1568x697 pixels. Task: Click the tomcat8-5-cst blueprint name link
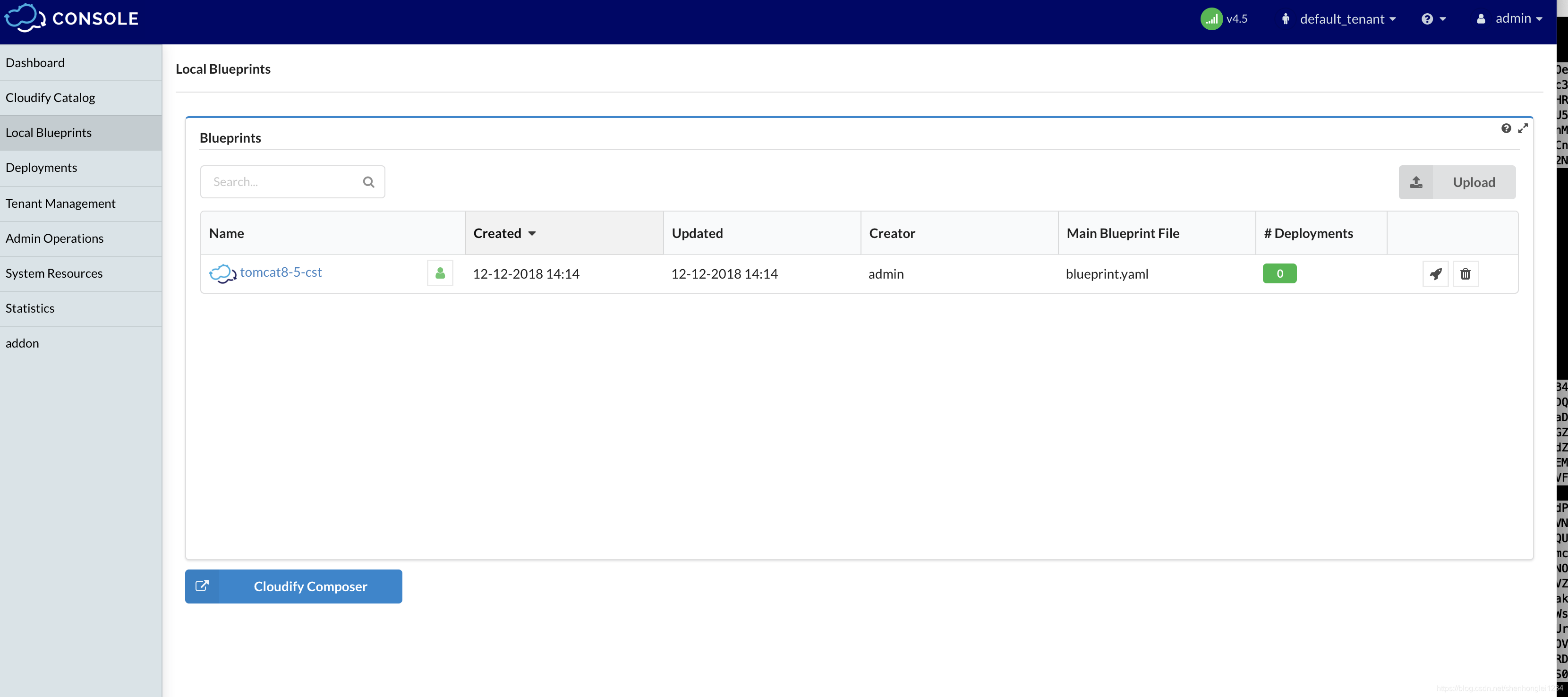point(281,271)
